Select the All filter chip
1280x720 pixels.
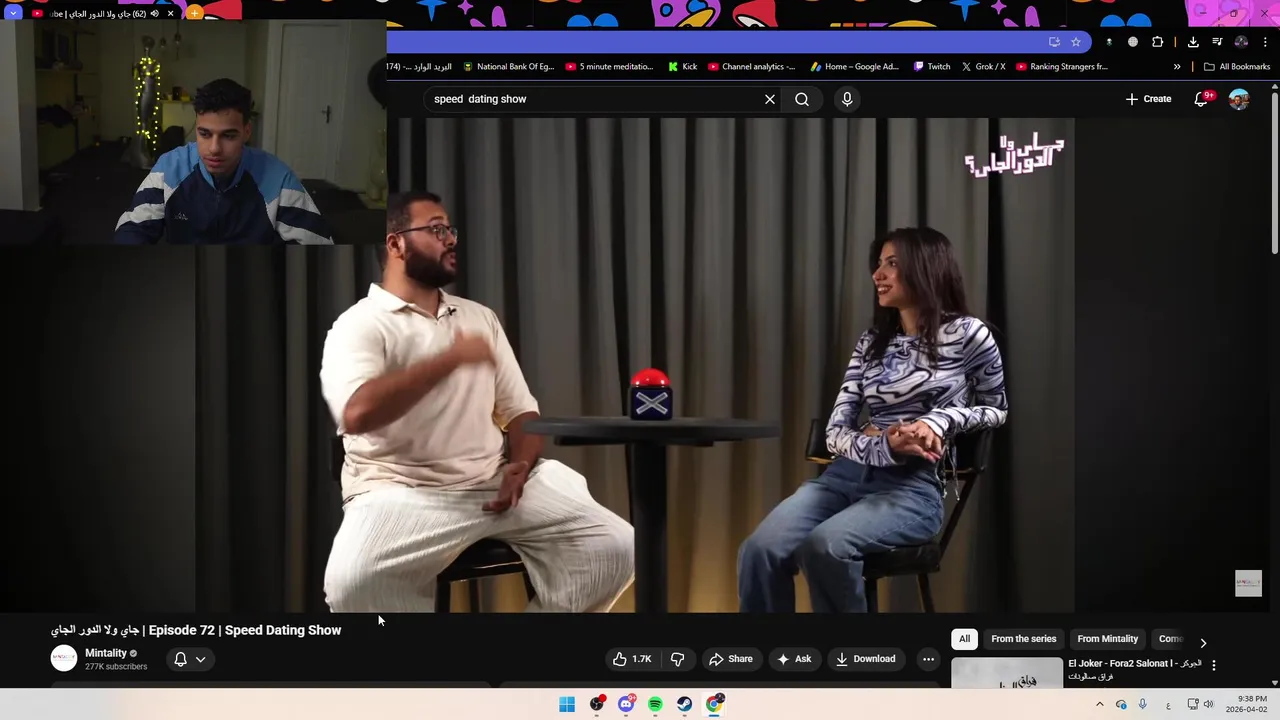point(964,639)
